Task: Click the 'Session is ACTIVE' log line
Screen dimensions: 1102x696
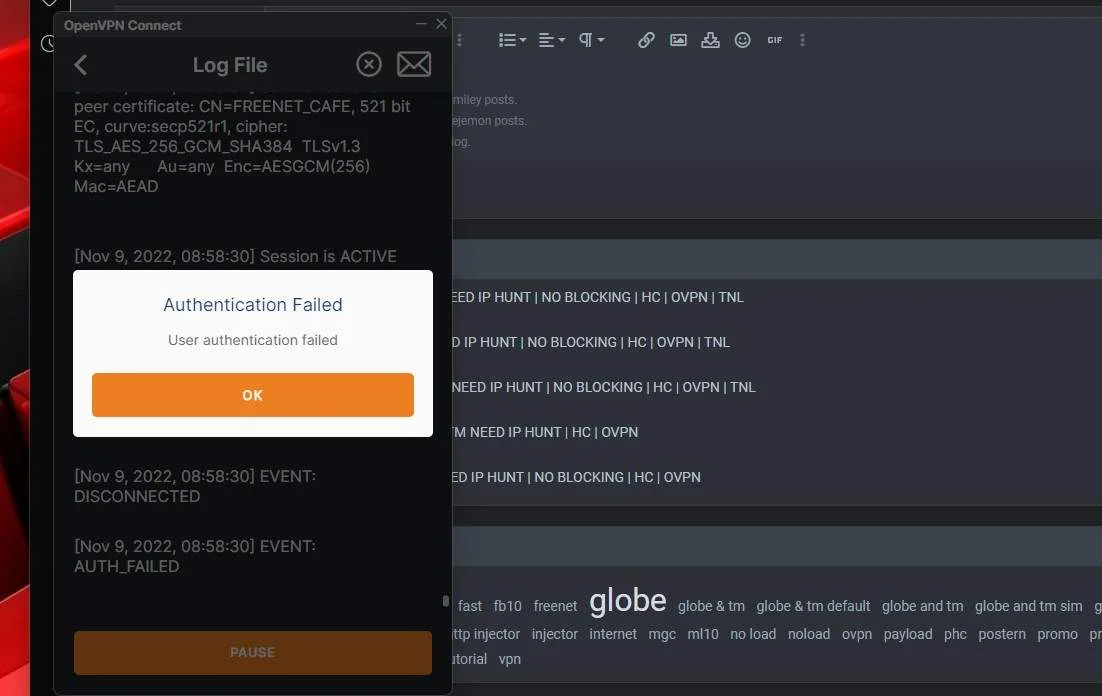Action: coord(235,257)
